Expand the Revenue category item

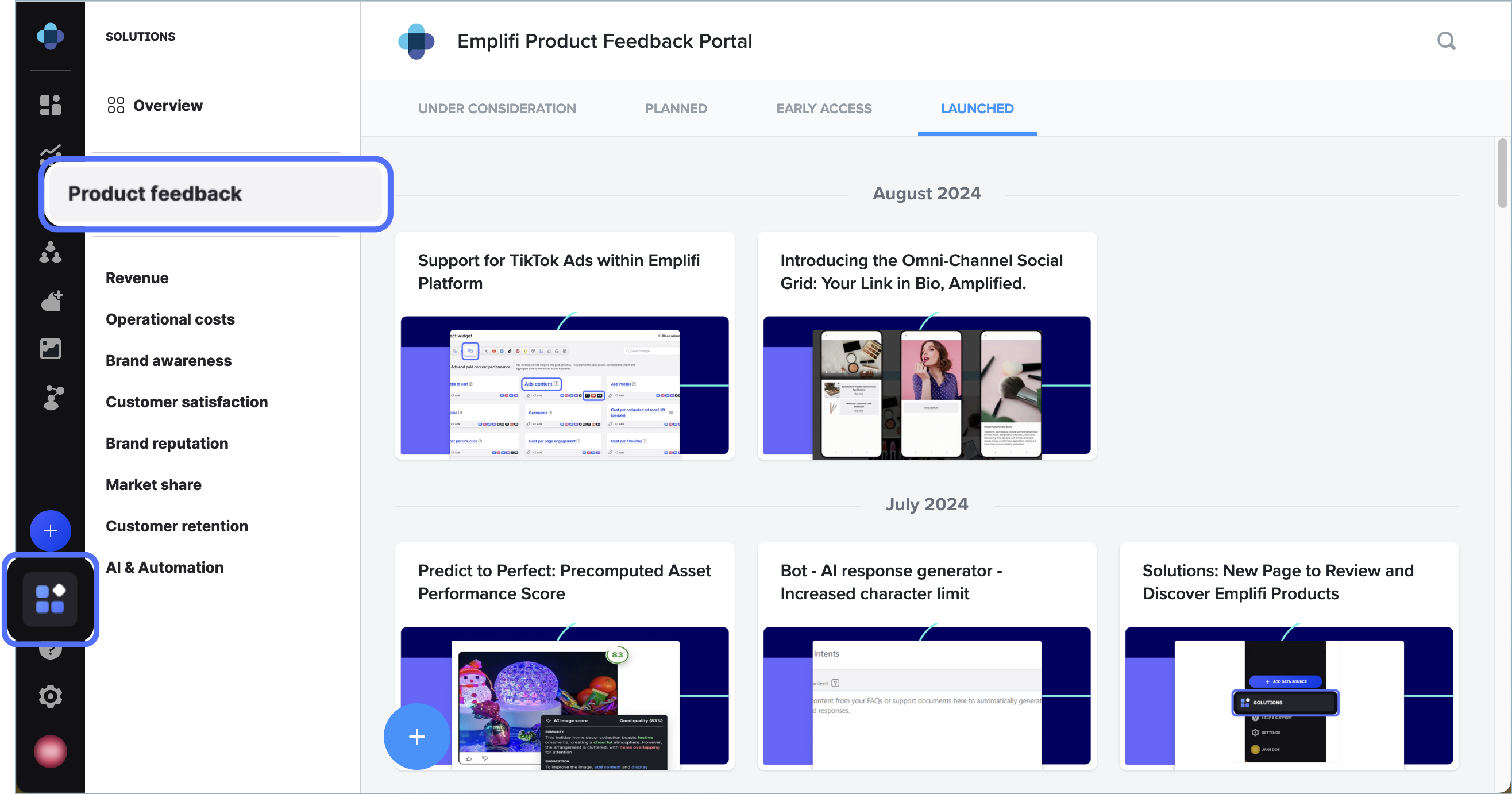(x=137, y=278)
